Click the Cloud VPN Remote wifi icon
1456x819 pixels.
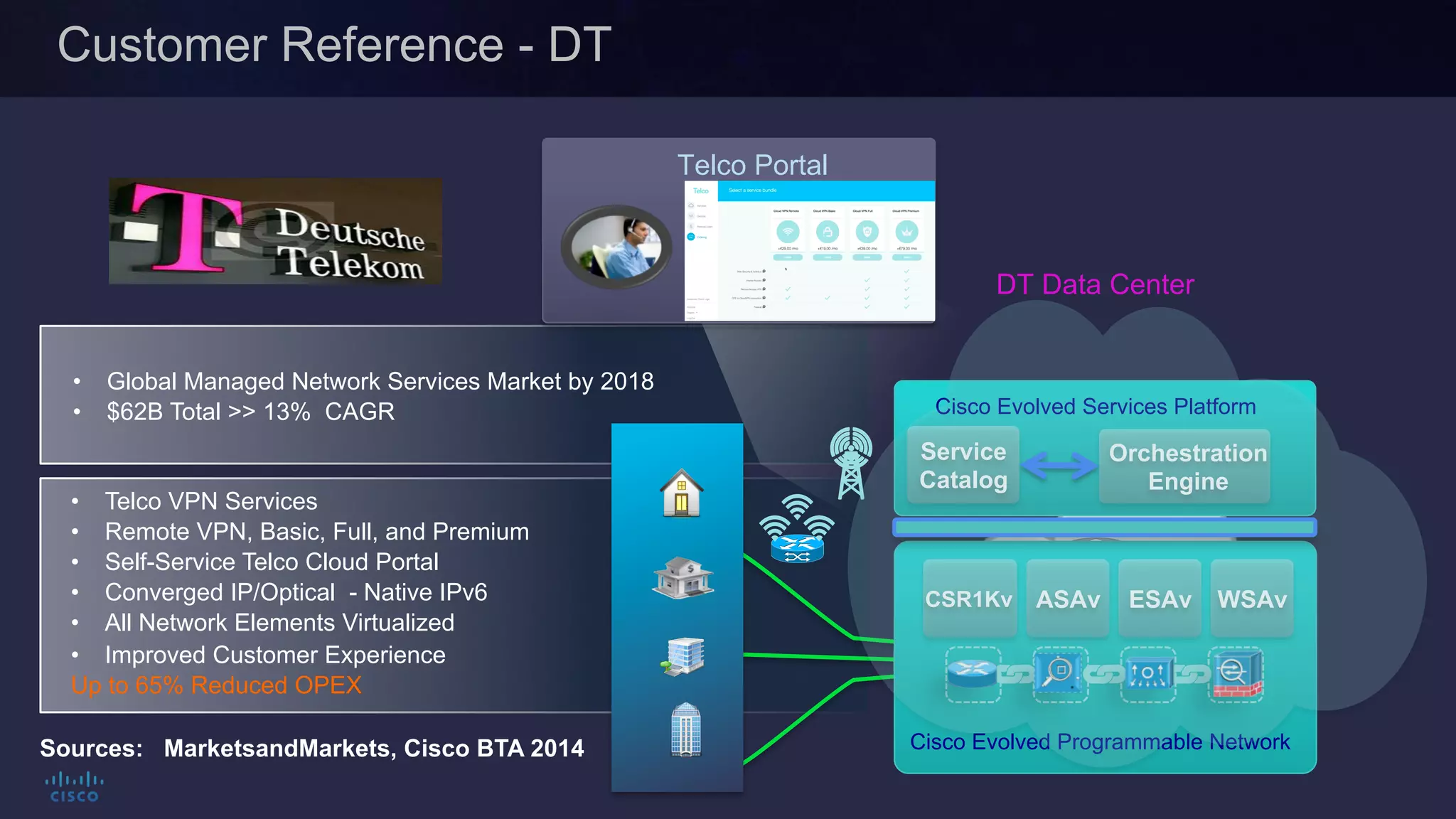click(x=788, y=232)
